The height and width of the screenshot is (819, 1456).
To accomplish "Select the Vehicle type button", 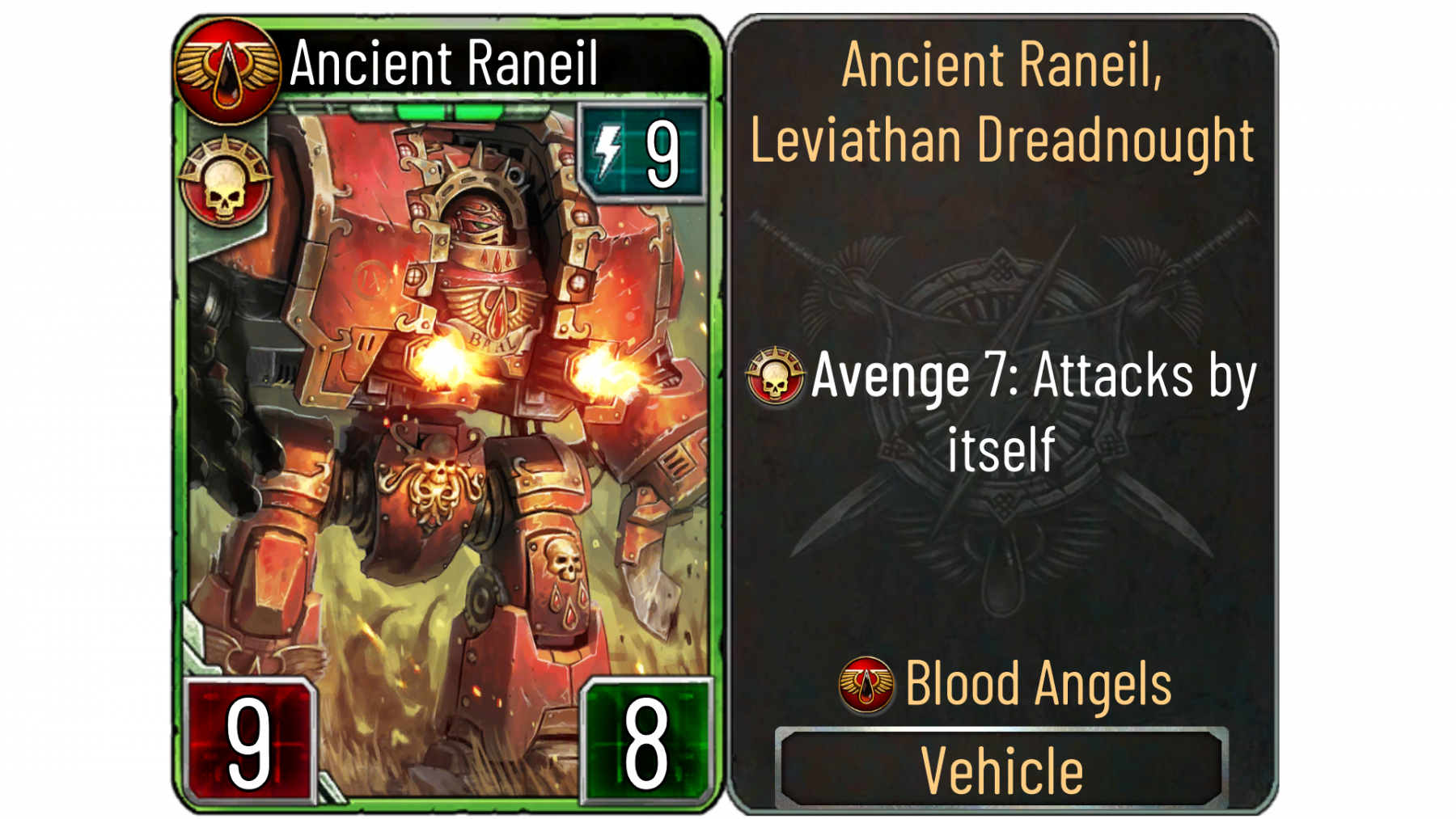I will [1001, 768].
